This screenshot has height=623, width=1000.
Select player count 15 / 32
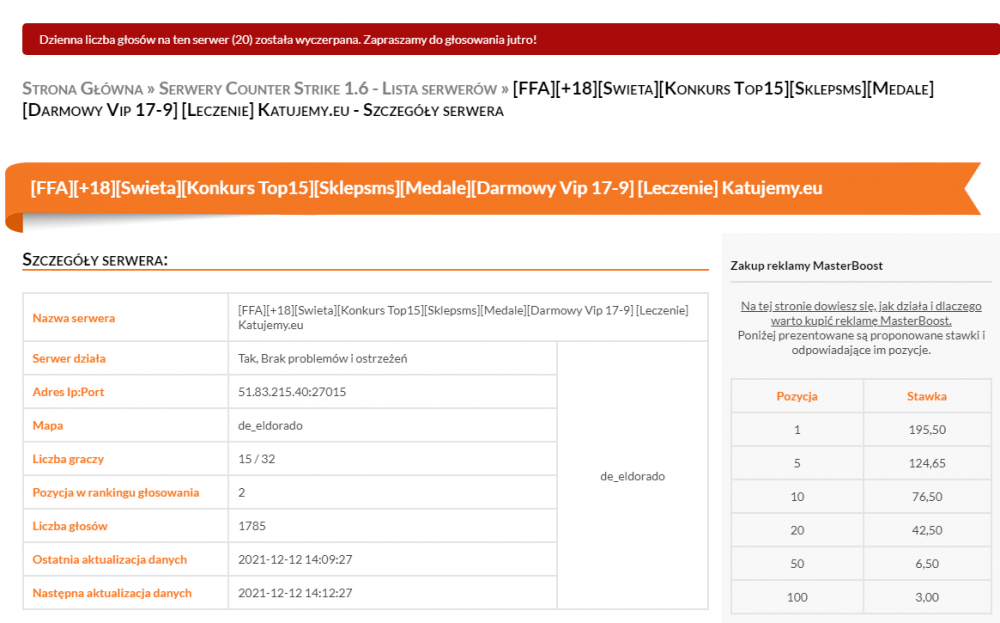click(256, 458)
